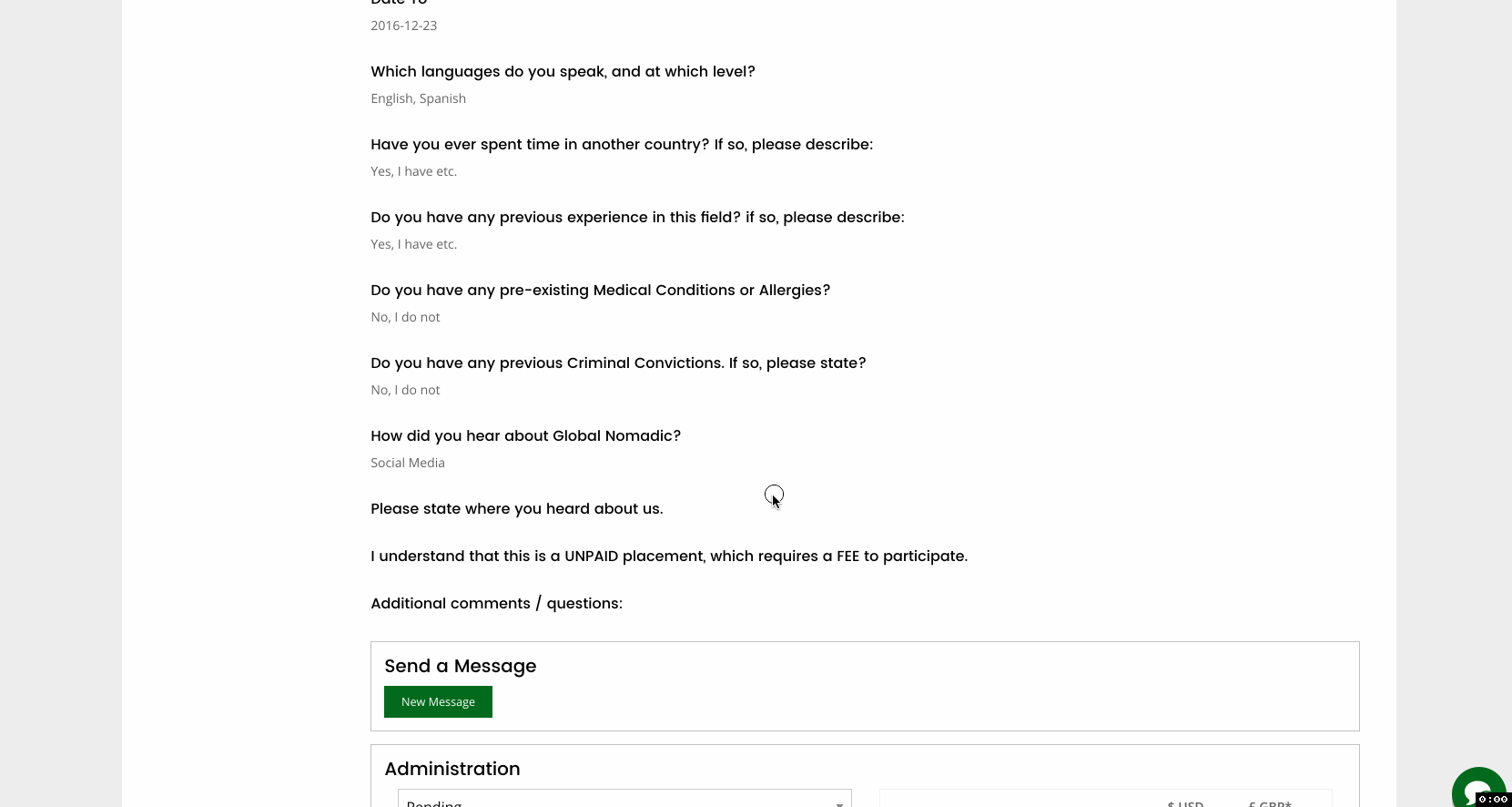The width and height of the screenshot is (1512, 807).
Task: Click the $ USD column header
Action: [1185, 802]
